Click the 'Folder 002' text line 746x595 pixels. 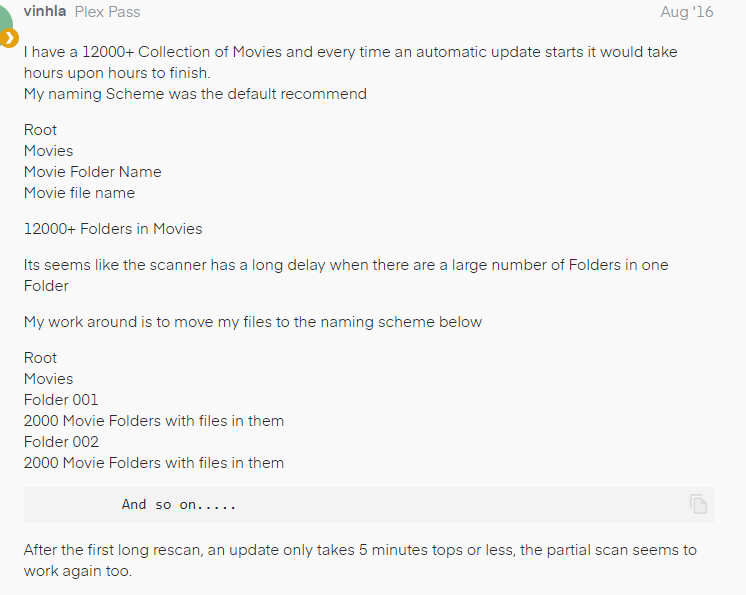(x=61, y=442)
